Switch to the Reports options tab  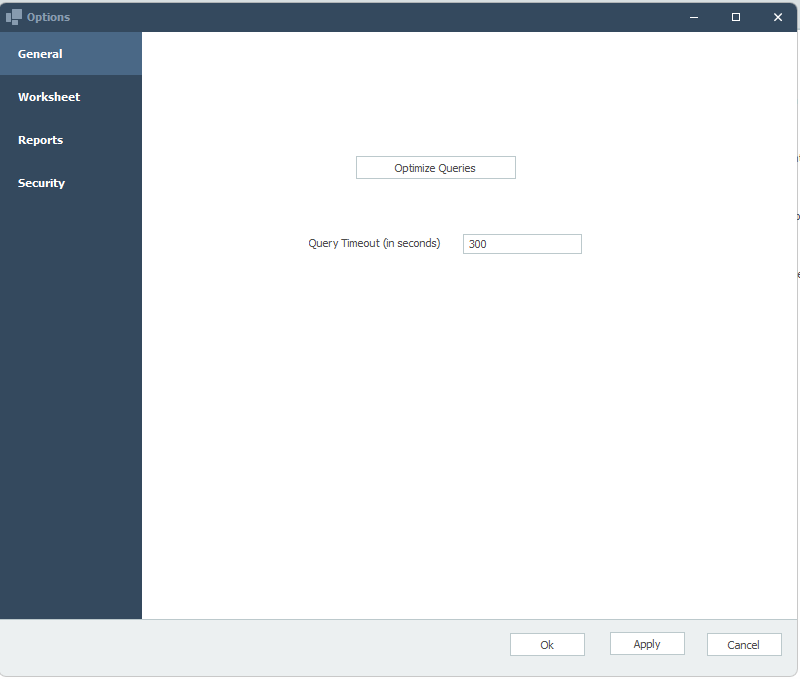(x=71, y=140)
